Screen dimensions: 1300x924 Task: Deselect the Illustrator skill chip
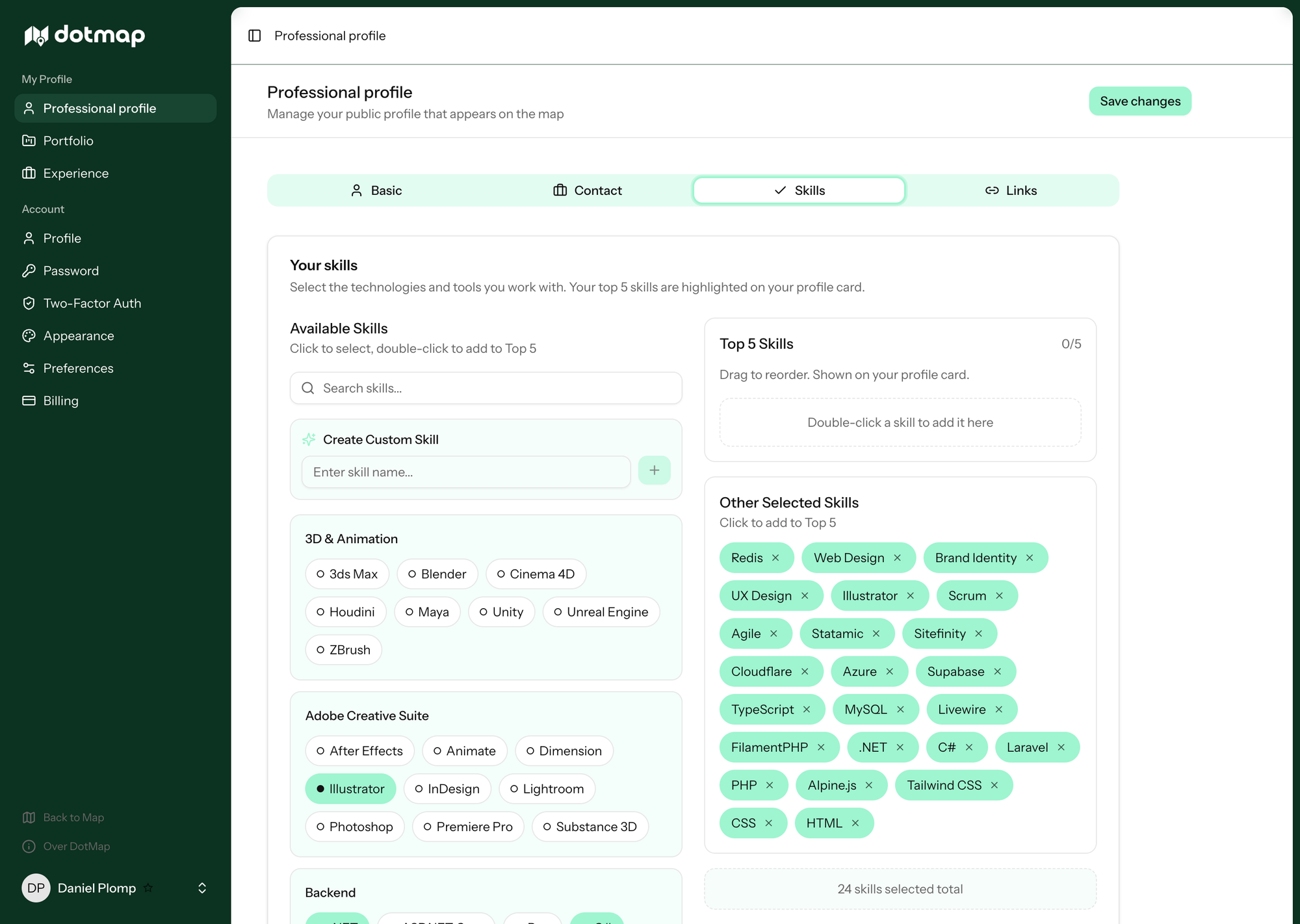[x=350, y=789]
